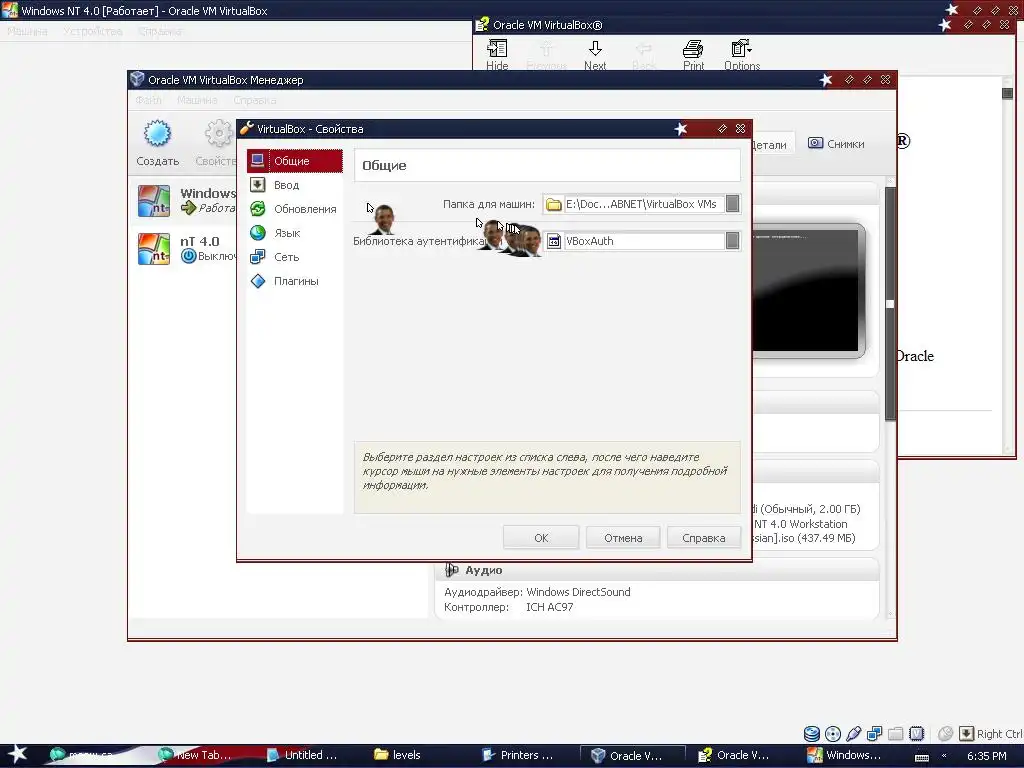Open the Устройства menu of the VM window
1024x768 pixels.
[92, 31]
